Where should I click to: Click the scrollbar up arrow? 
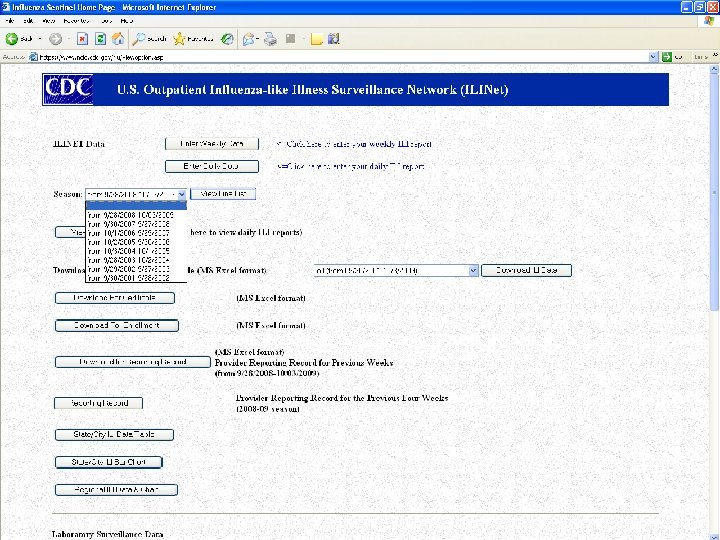coord(714,69)
